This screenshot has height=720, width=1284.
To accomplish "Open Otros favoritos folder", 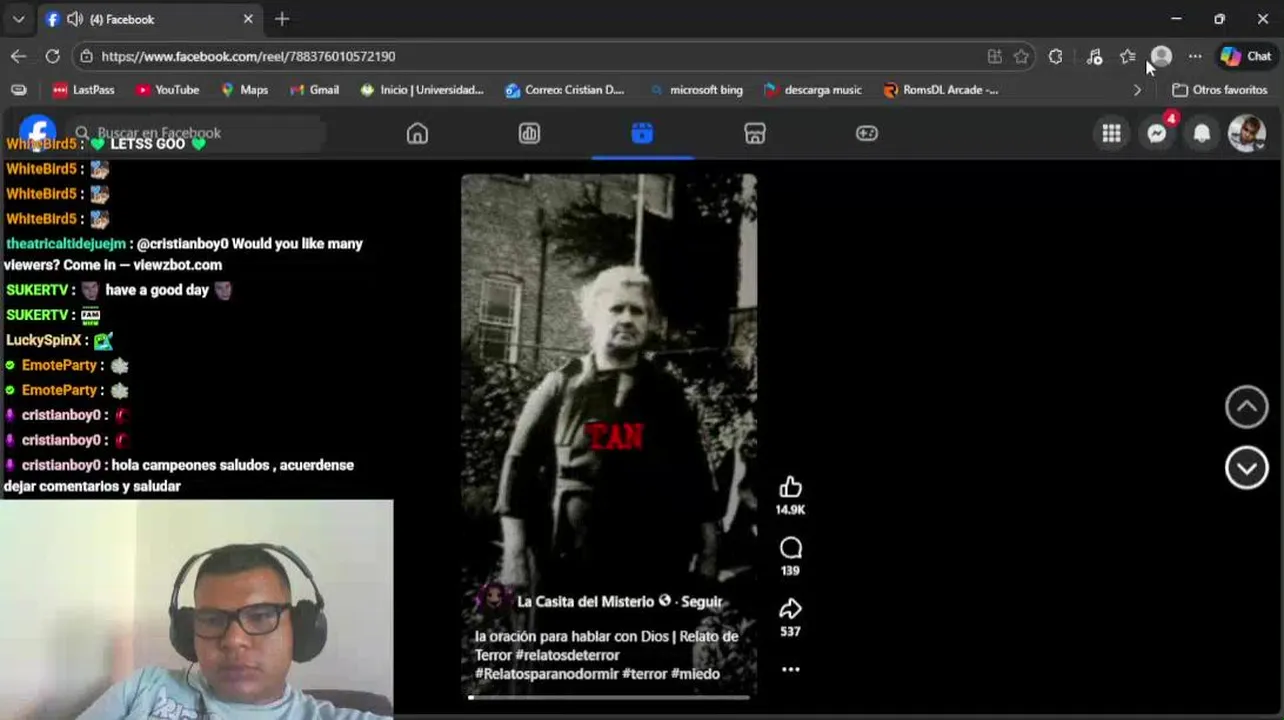I will (x=1220, y=90).
